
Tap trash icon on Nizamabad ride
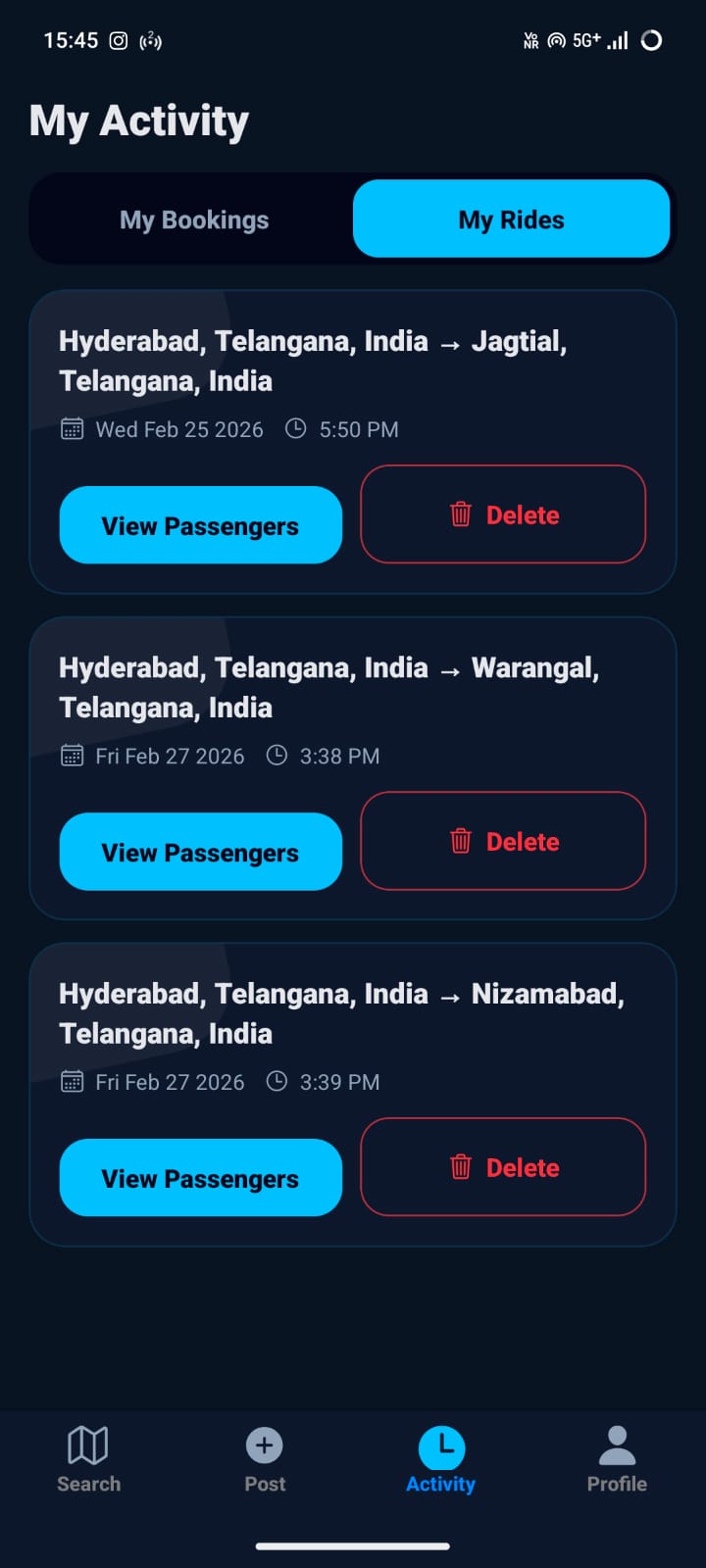[461, 1166]
